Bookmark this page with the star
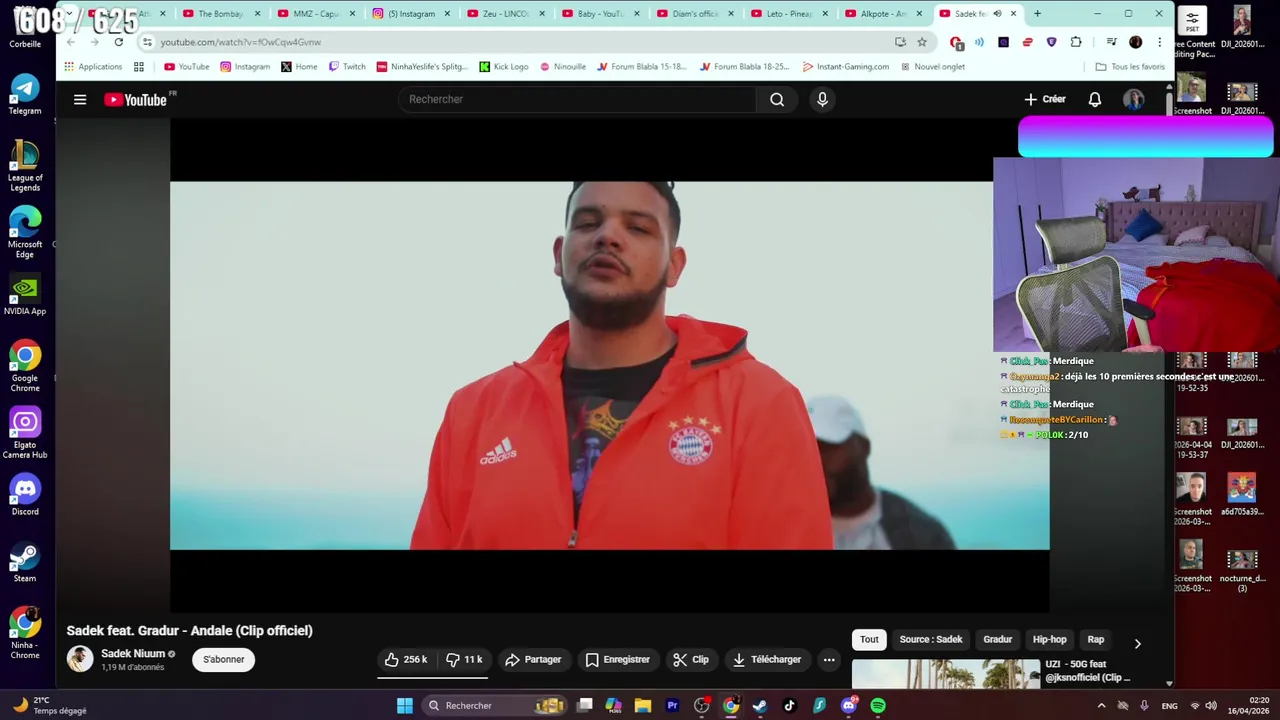This screenshot has width=1280, height=720. point(922,42)
